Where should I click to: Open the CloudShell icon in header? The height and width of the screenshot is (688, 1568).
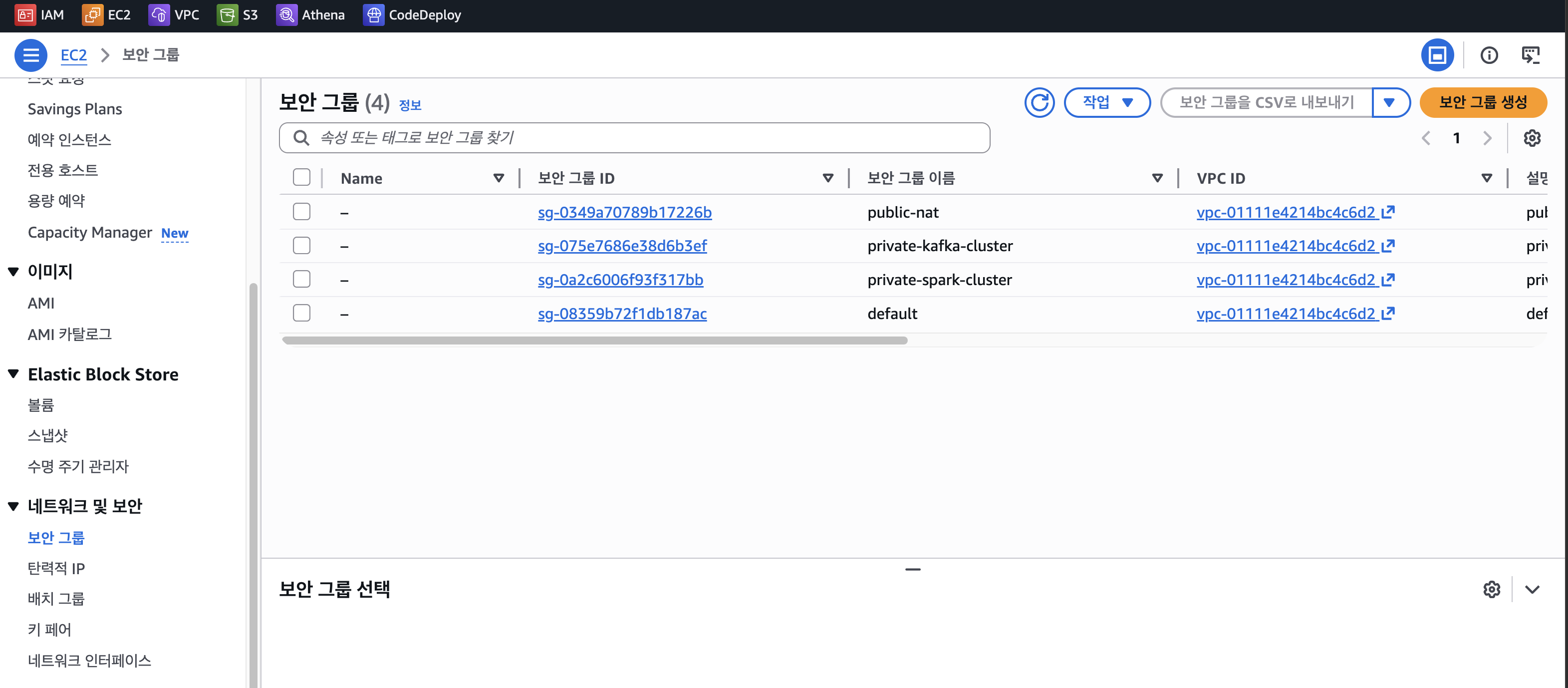(1530, 55)
